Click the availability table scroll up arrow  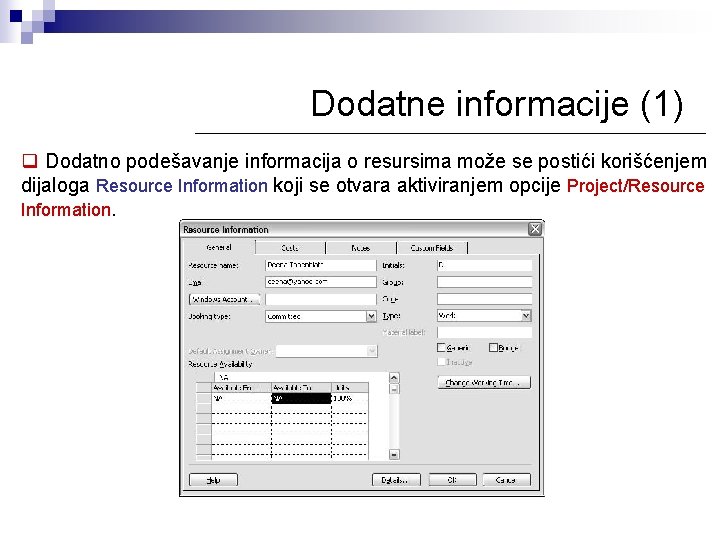[x=394, y=377]
